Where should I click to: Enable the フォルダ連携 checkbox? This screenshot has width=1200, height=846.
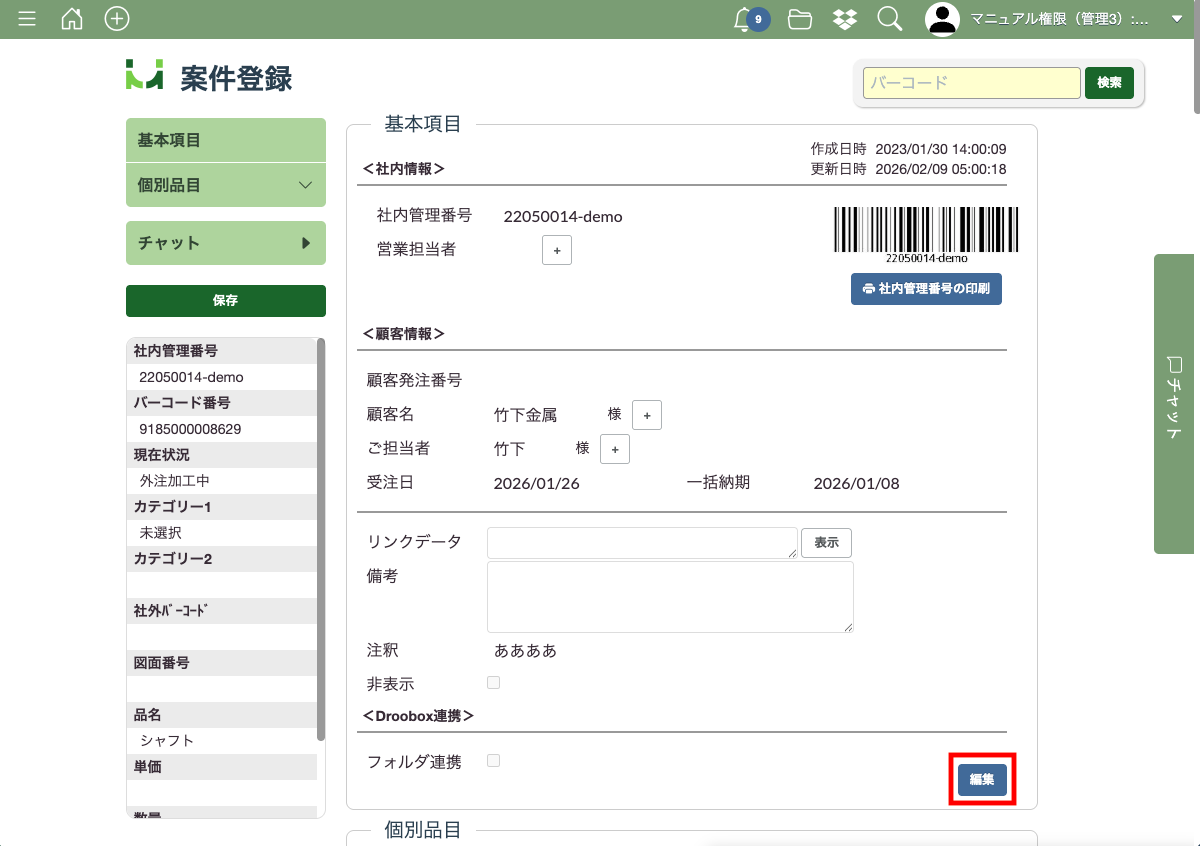(493, 761)
